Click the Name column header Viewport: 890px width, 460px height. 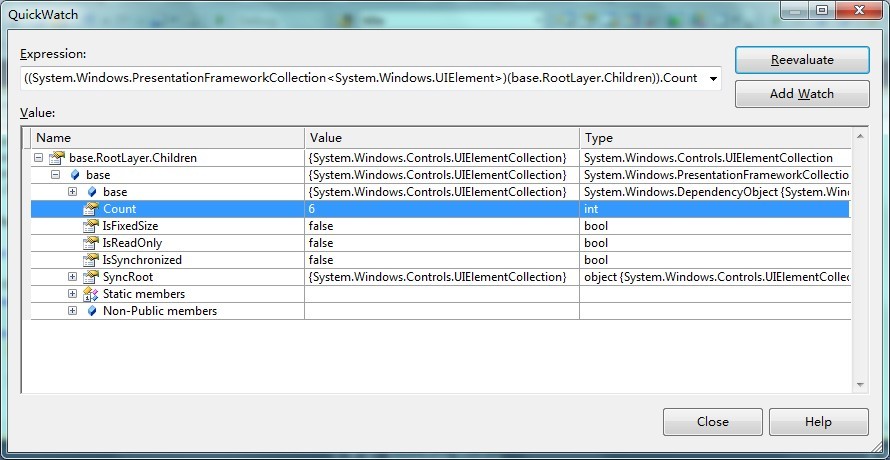(168, 138)
